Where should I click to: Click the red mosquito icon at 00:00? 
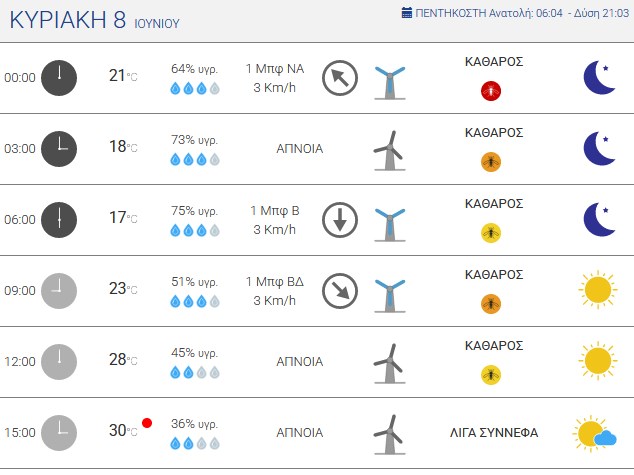[x=491, y=91]
